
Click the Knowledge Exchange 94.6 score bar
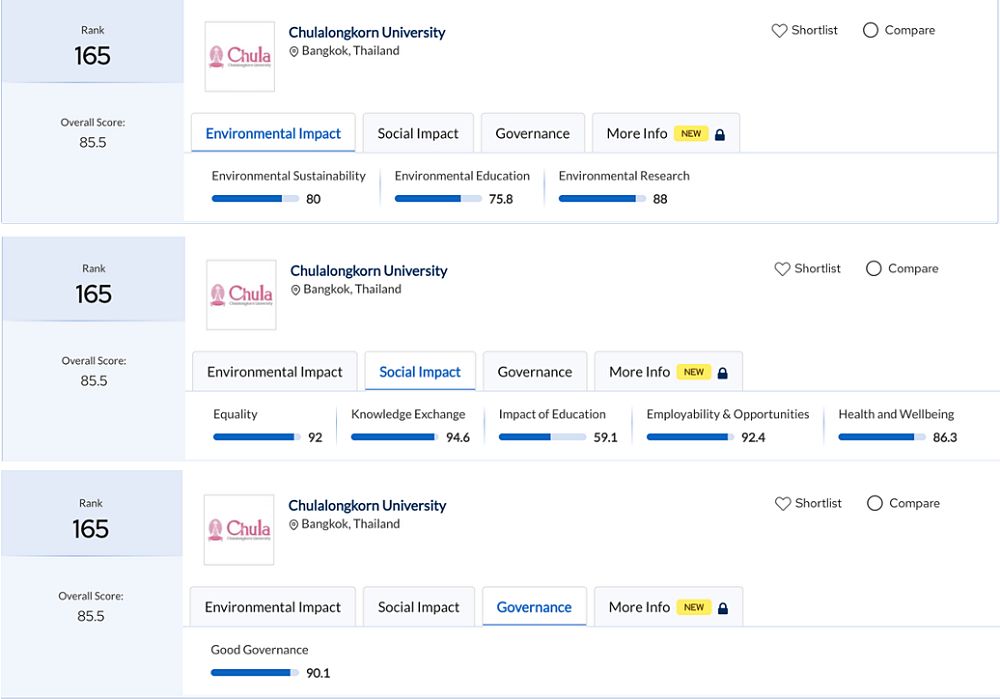(393, 437)
